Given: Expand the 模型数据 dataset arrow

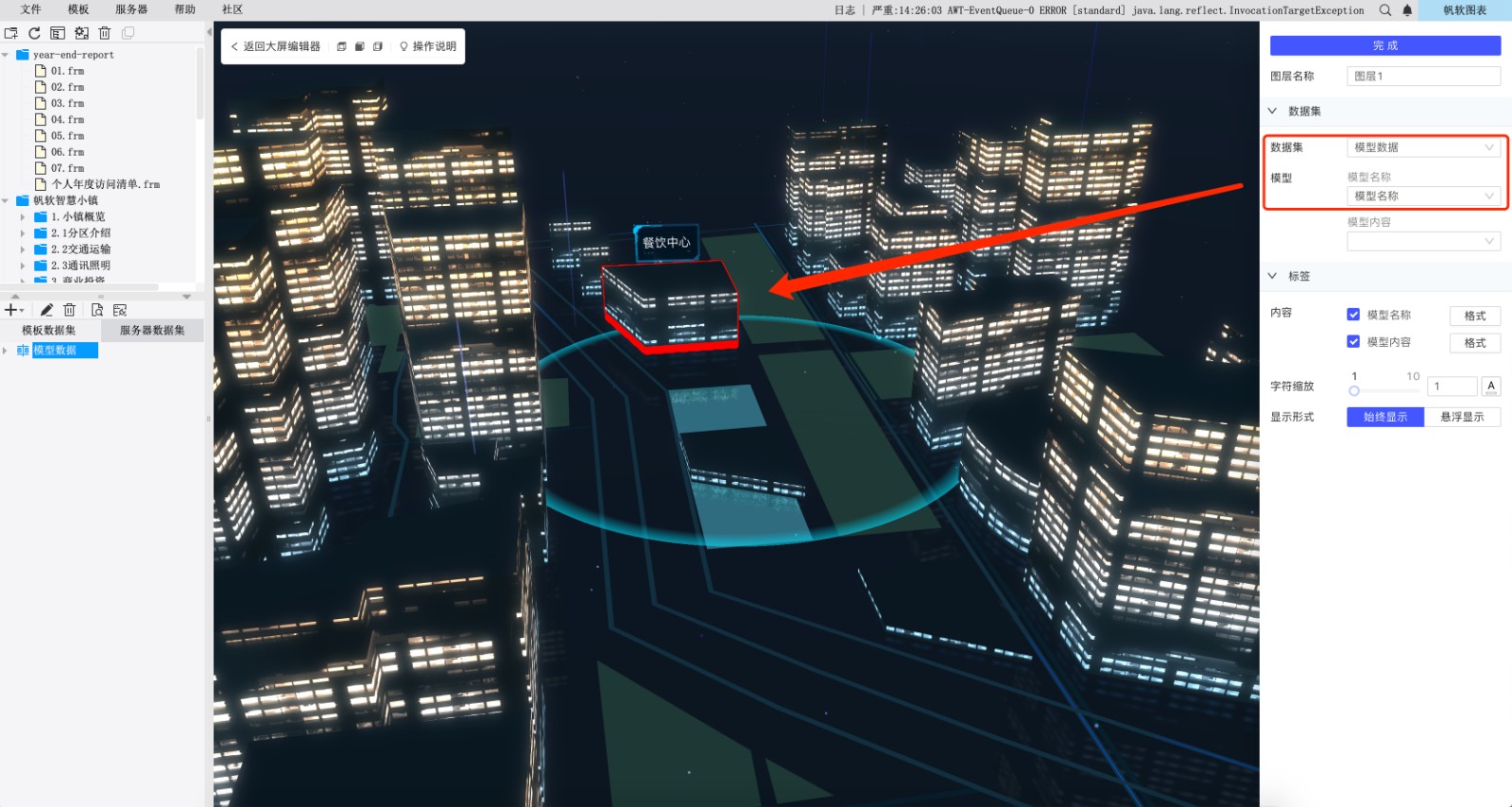Looking at the screenshot, I should click(6, 351).
